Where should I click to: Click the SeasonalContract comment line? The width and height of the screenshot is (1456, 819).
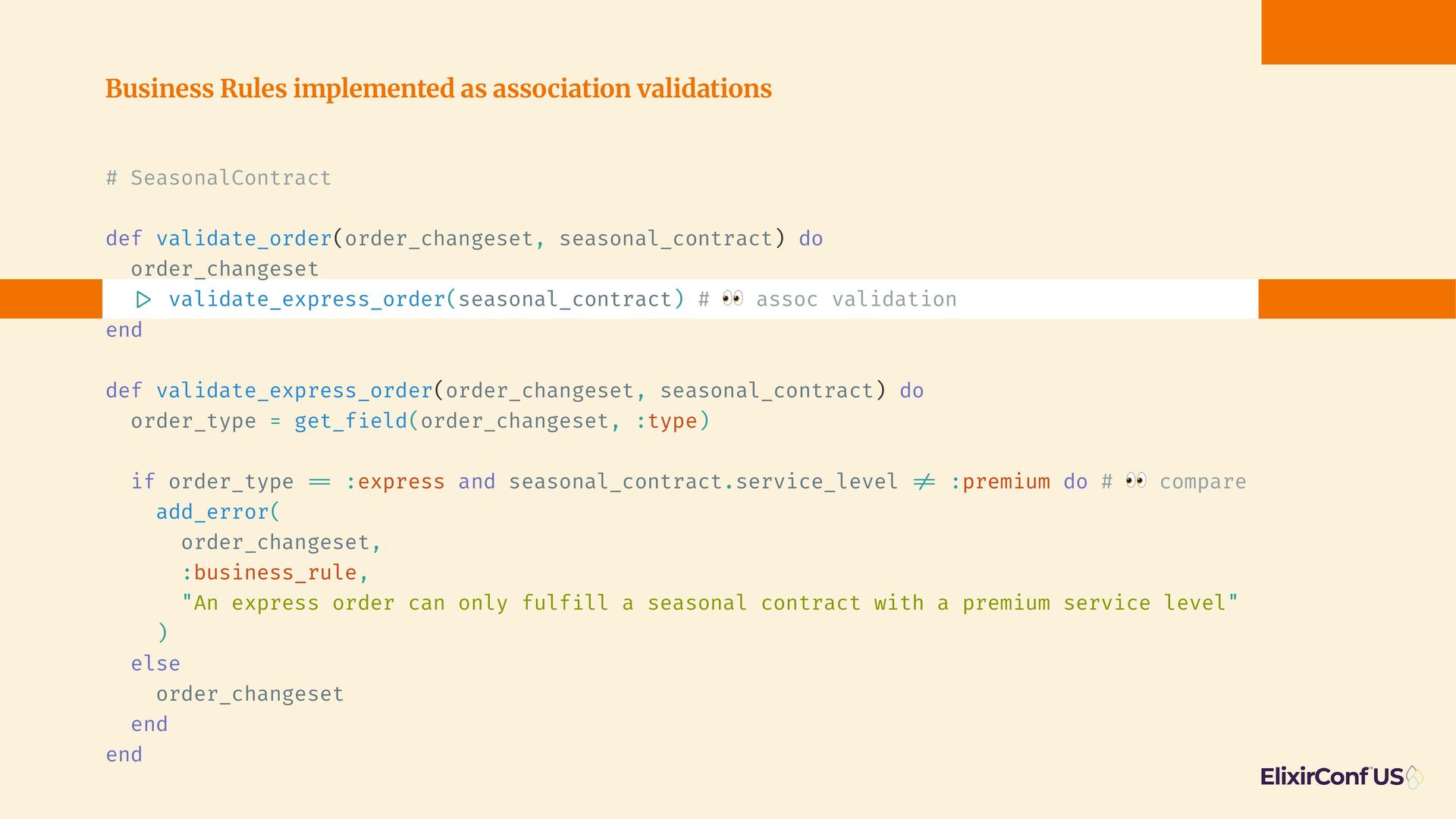[x=218, y=178]
